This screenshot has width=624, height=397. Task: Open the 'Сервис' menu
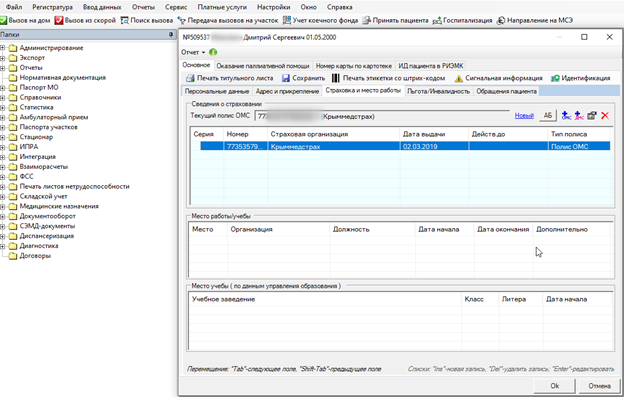click(x=176, y=7)
